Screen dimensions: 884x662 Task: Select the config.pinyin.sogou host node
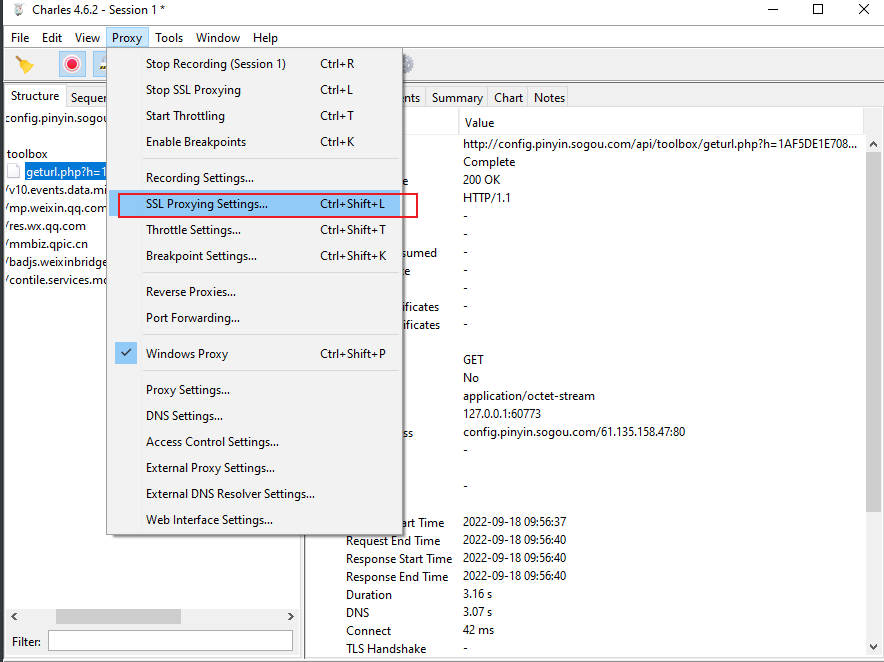pyautogui.click(x=56, y=118)
